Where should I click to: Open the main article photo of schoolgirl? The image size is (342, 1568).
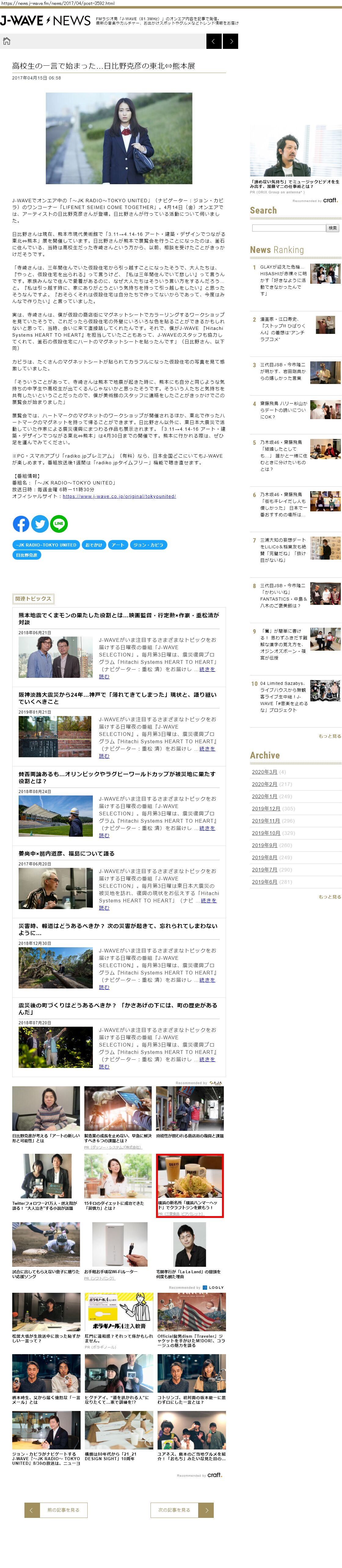pyautogui.click(x=119, y=138)
